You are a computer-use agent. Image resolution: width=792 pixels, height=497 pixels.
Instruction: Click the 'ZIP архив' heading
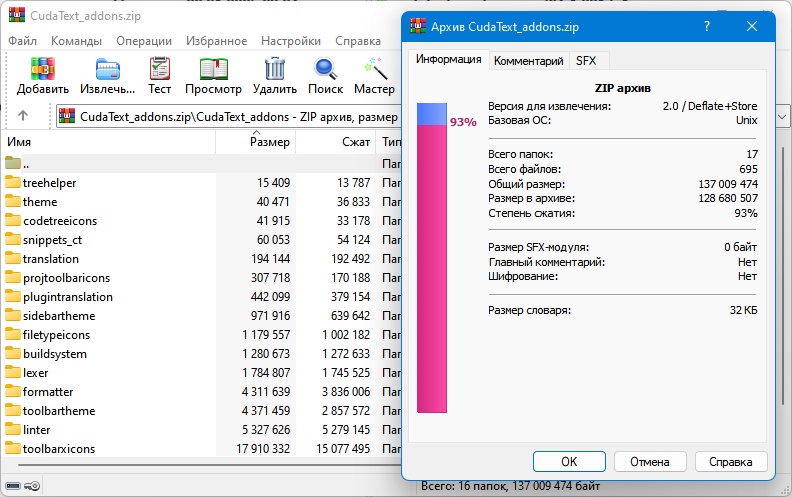pyautogui.click(x=622, y=88)
